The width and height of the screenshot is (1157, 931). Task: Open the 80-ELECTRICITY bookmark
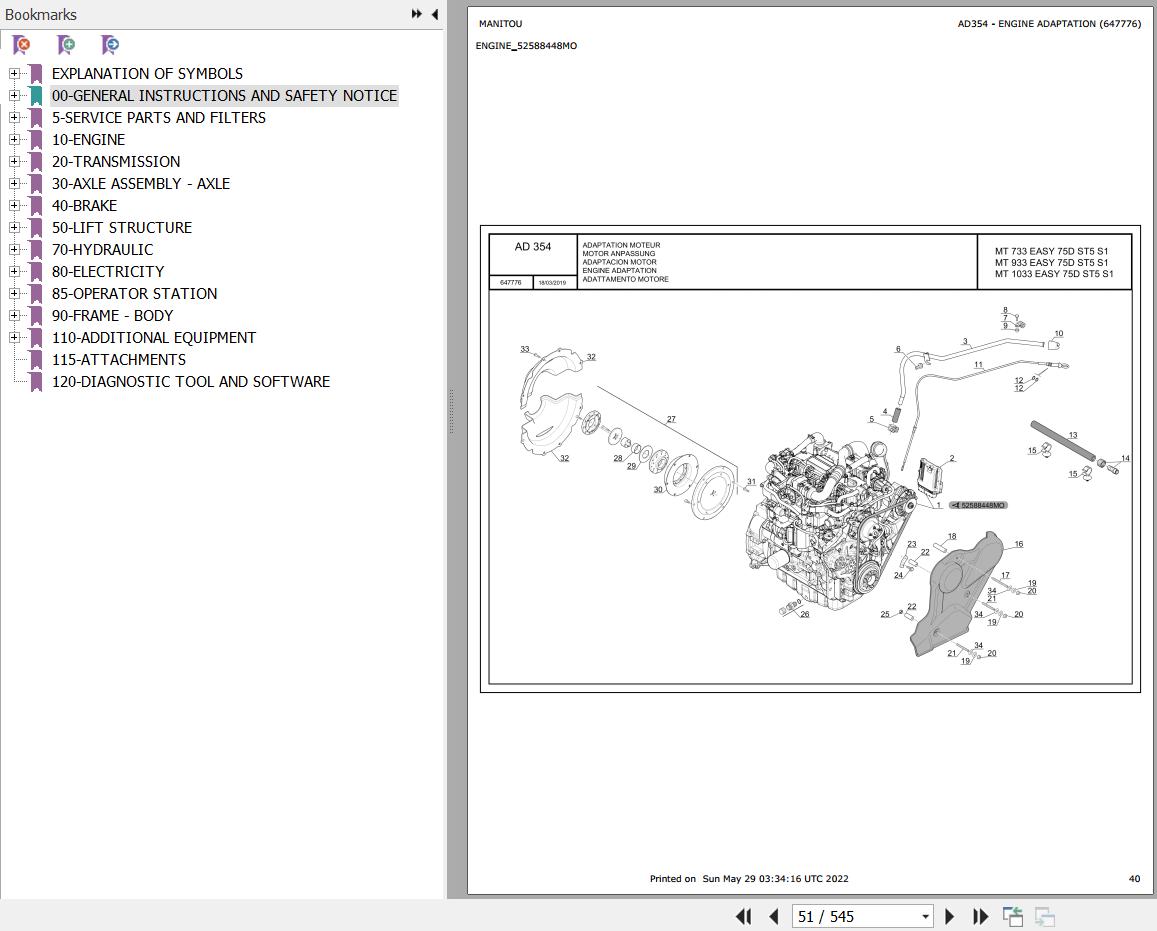(108, 272)
